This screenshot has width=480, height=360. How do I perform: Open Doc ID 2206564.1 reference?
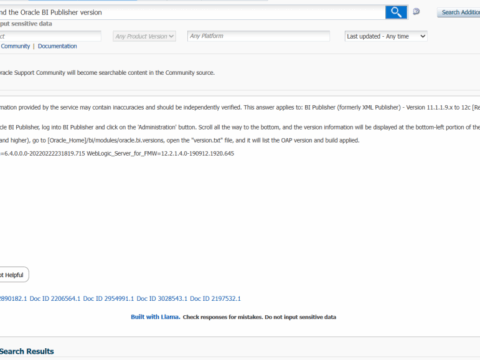(x=55, y=298)
